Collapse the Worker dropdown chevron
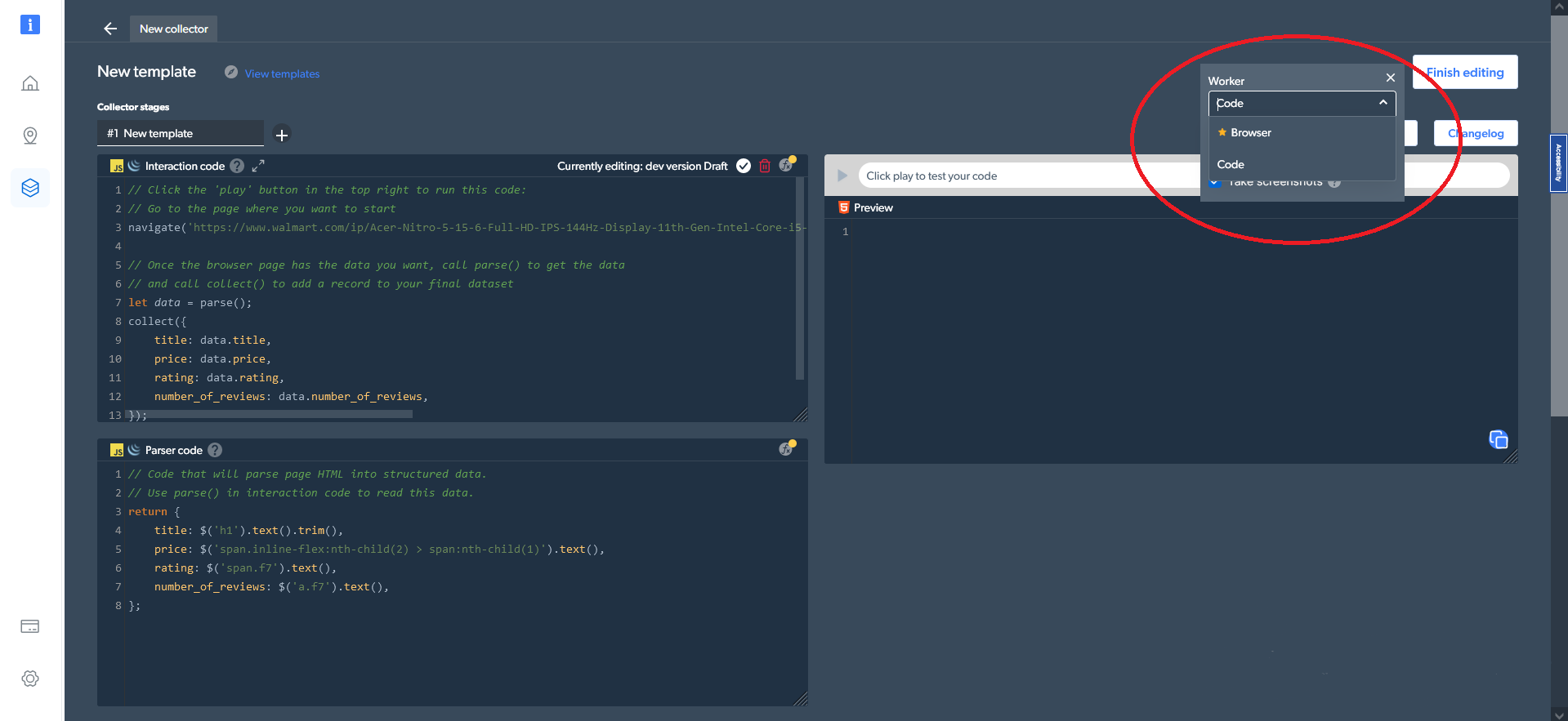Image resolution: width=1568 pixels, height=721 pixels. (x=1383, y=103)
